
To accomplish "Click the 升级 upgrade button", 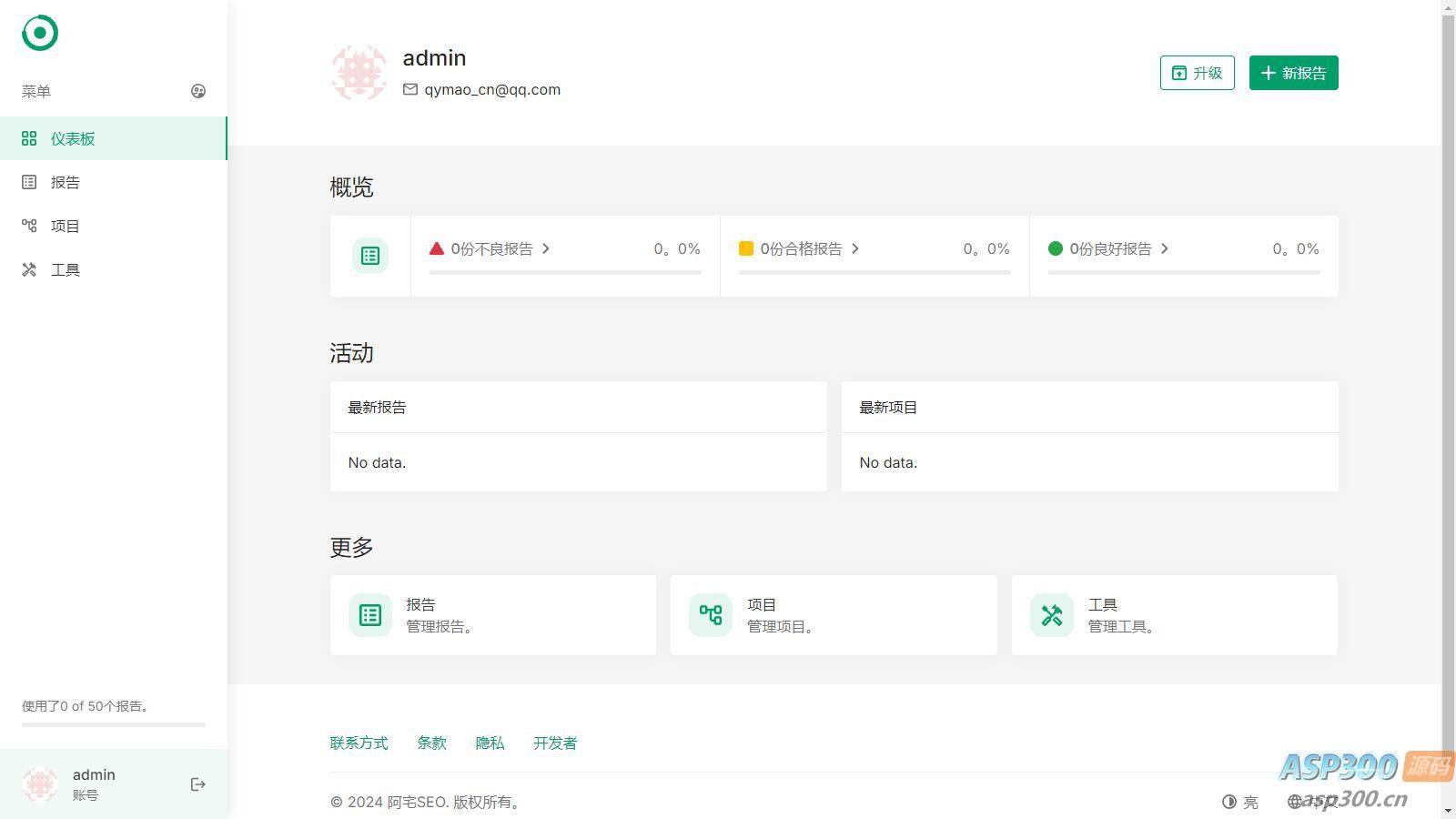I will (x=1197, y=73).
